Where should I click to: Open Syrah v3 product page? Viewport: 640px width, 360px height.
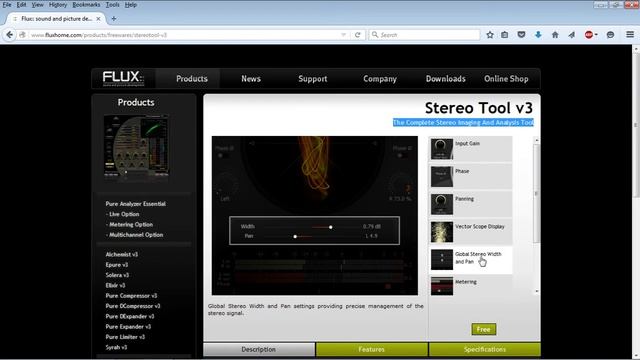(116, 347)
